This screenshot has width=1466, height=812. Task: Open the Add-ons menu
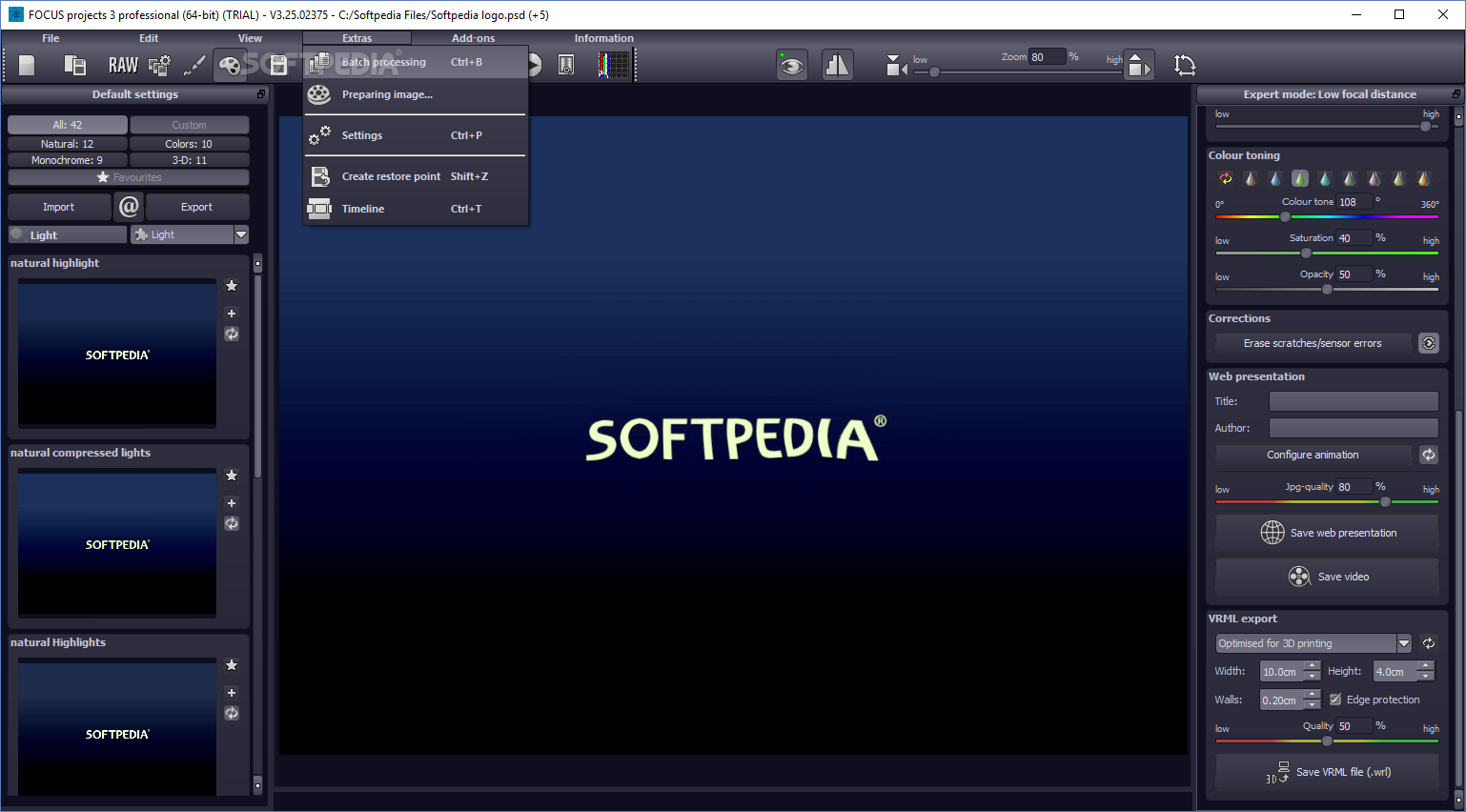(473, 38)
